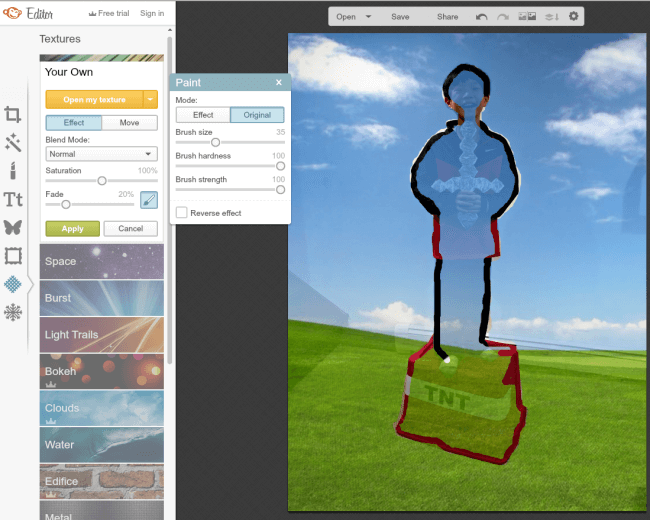Click the Sign in link

tap(152, 13)
